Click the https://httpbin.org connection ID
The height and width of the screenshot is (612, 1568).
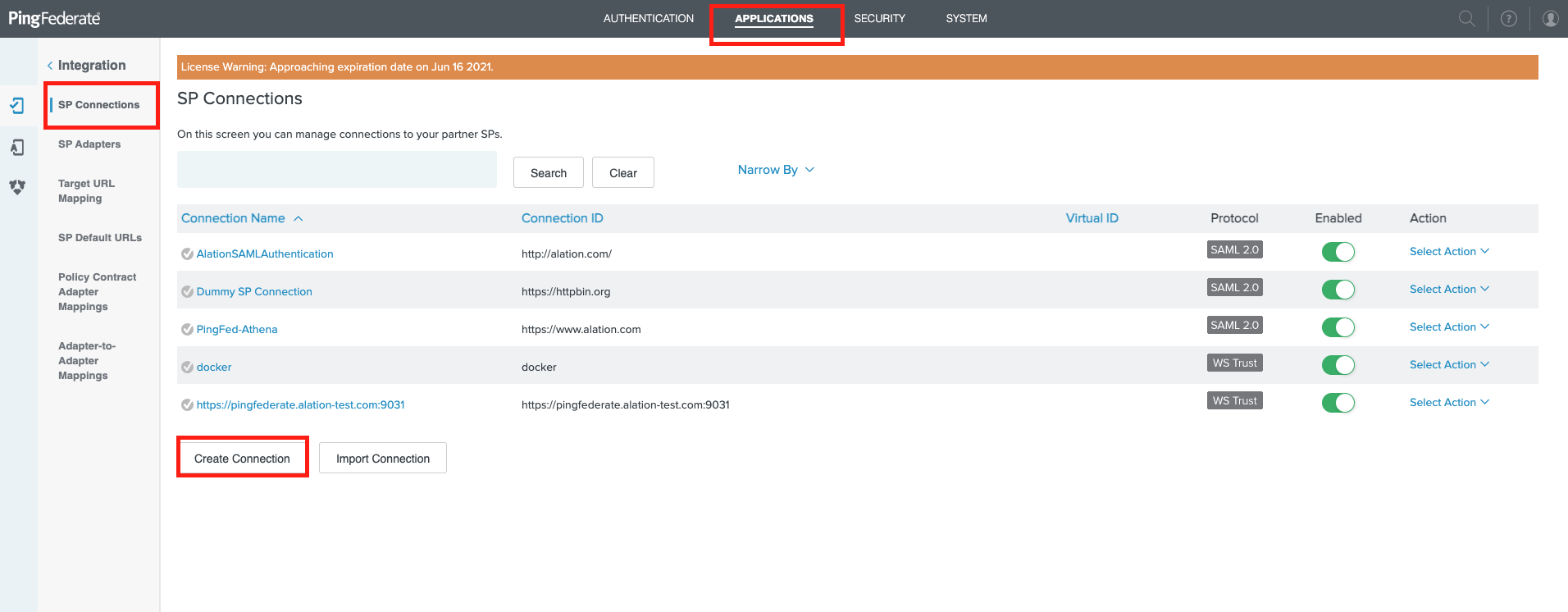tap(566, 292)
